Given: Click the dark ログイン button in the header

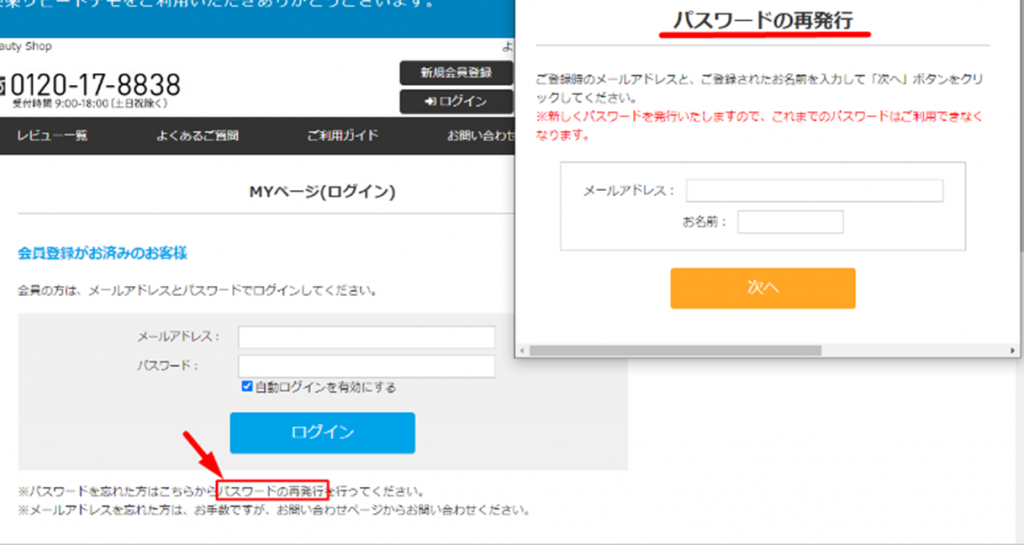Looking at the screenshot, I should 455,101.
